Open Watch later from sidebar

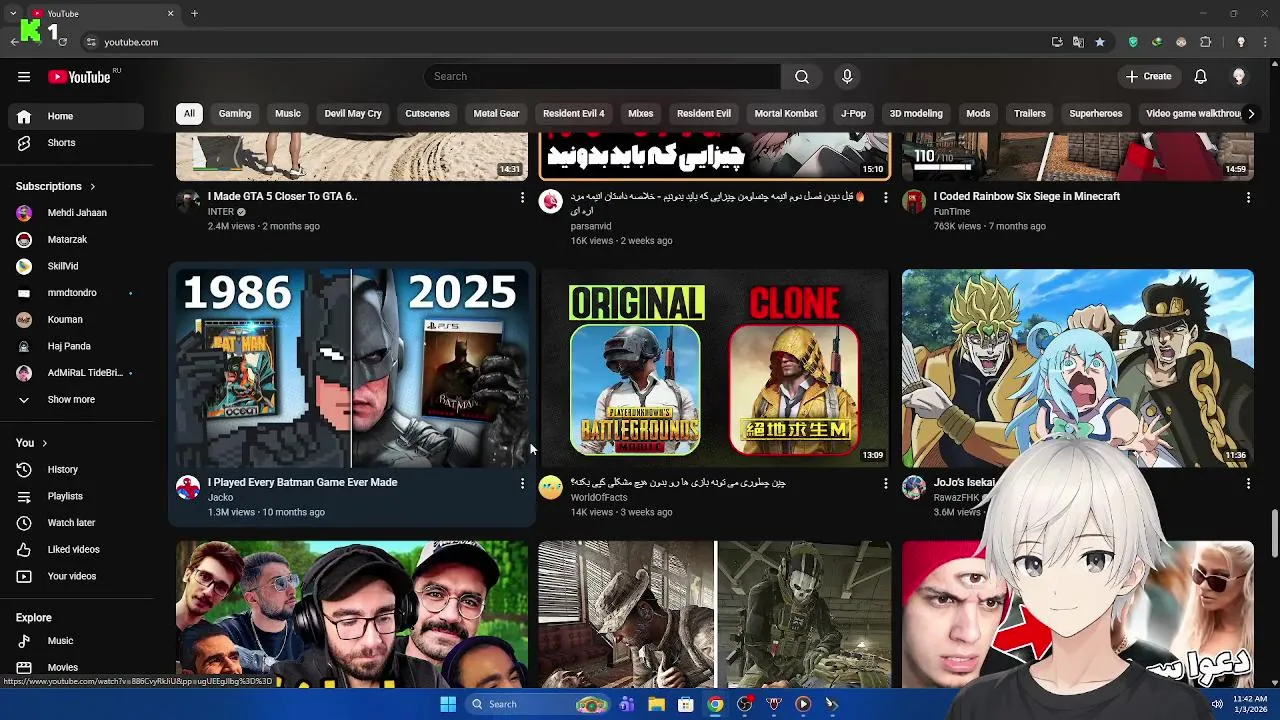[76, 523]
